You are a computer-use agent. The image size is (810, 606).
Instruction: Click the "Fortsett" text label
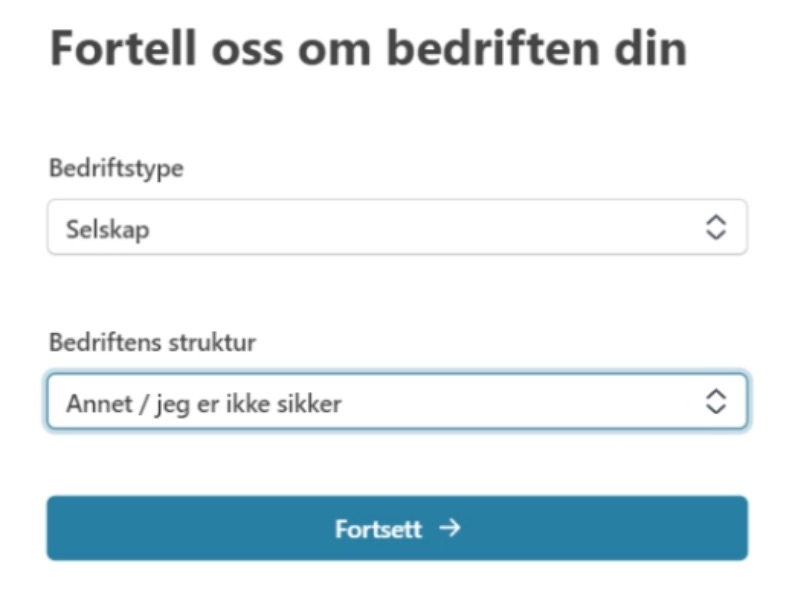pos(378,529)
